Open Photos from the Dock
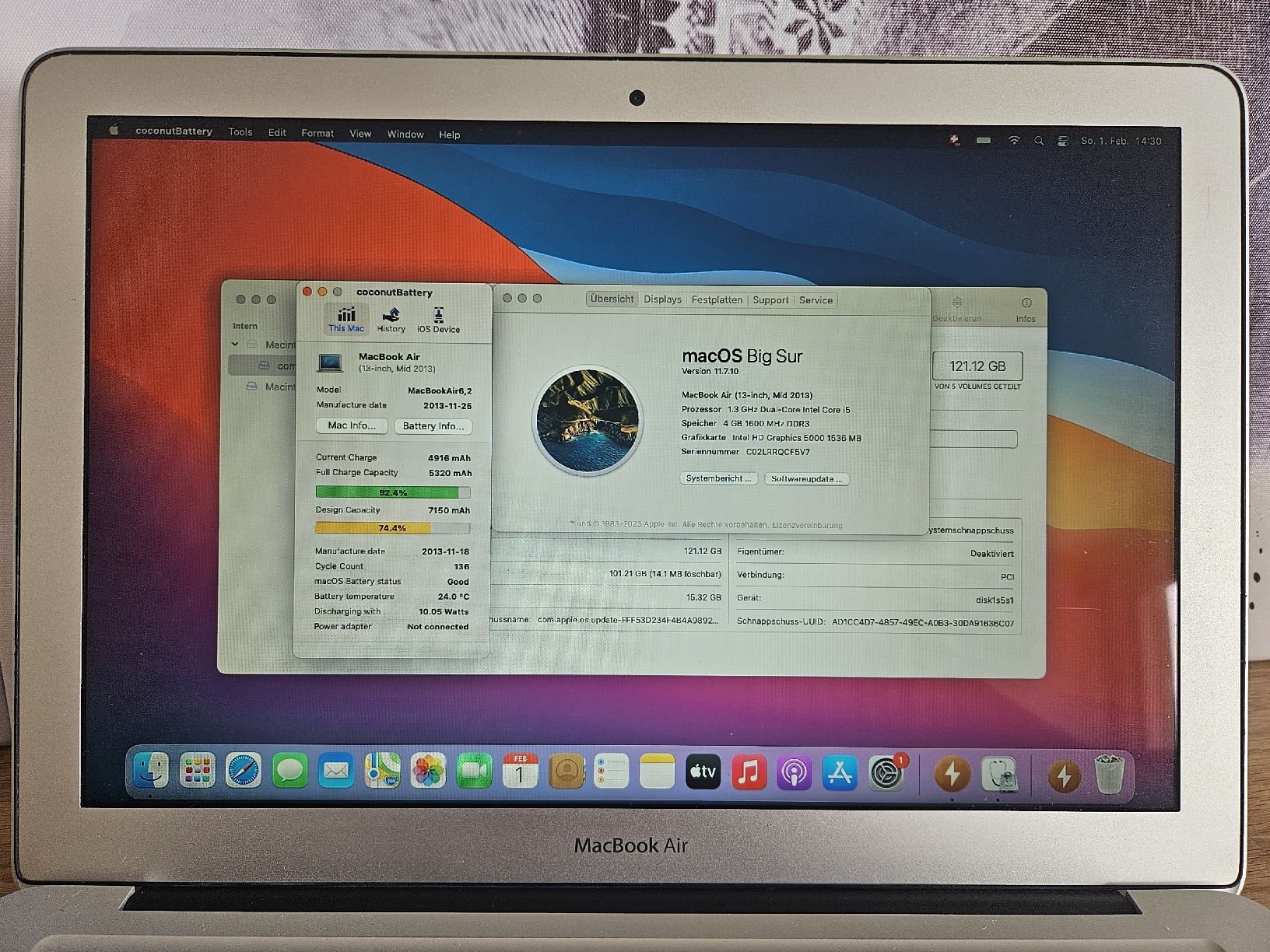This screenshot has height=952, width=1270. 428,772
